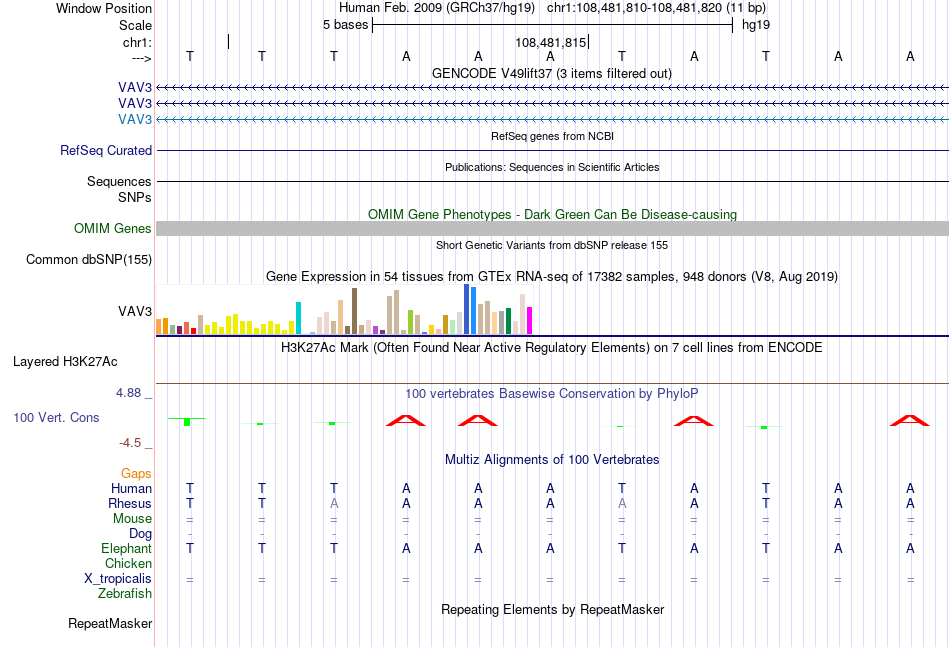Click the chr1:108,481,810-108,481,820 (11 bp) position text
This screenshot has height=647, width=950.
(656, 8)
